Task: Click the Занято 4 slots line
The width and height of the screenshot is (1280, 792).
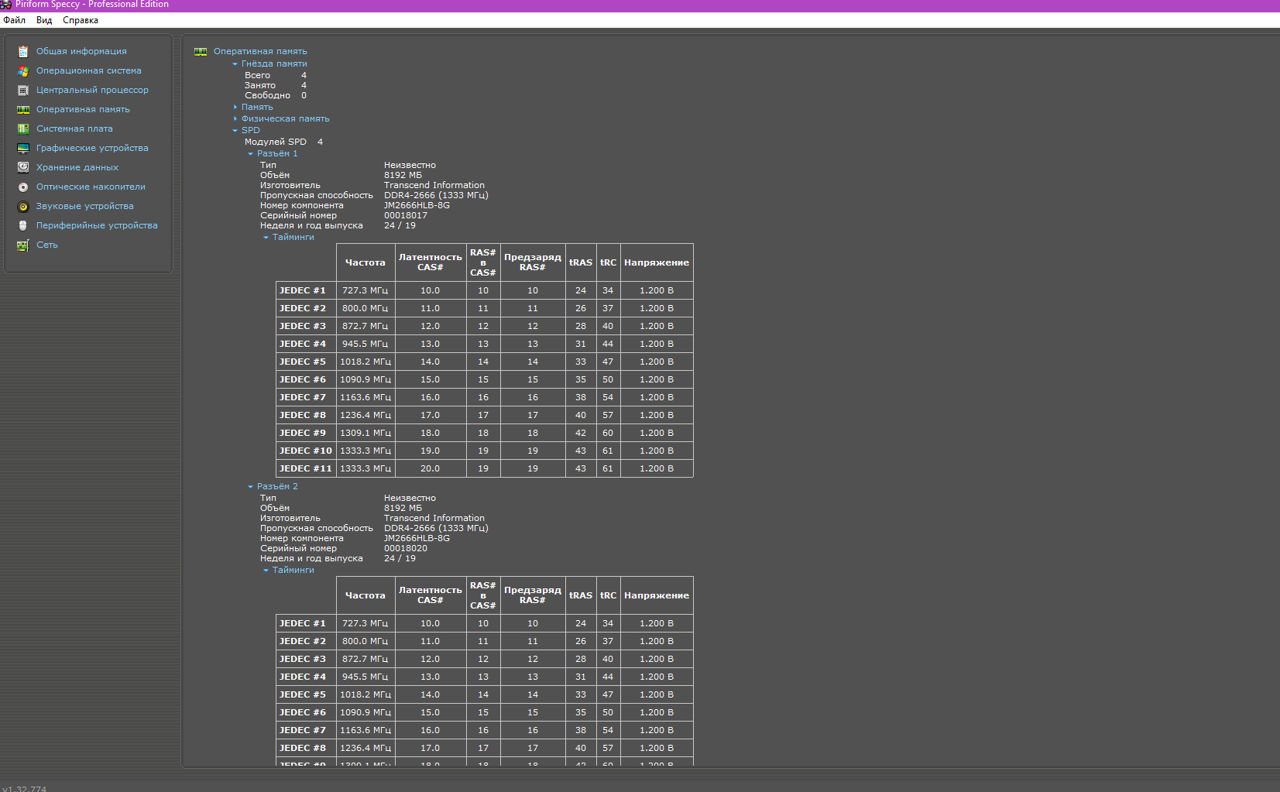Action: tap(275, 86)
